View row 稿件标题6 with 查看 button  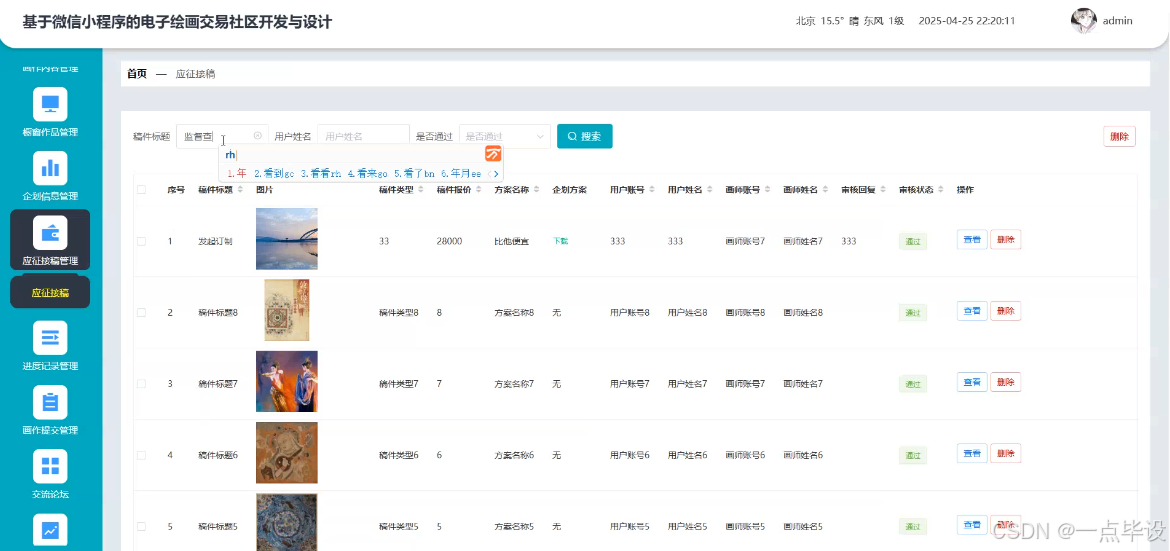tap(972, 453)
